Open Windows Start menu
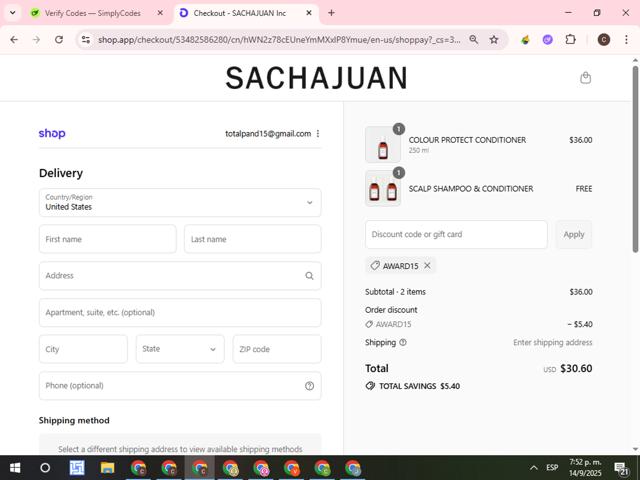This screenshot has width=640, height=480. coord(15,468)
